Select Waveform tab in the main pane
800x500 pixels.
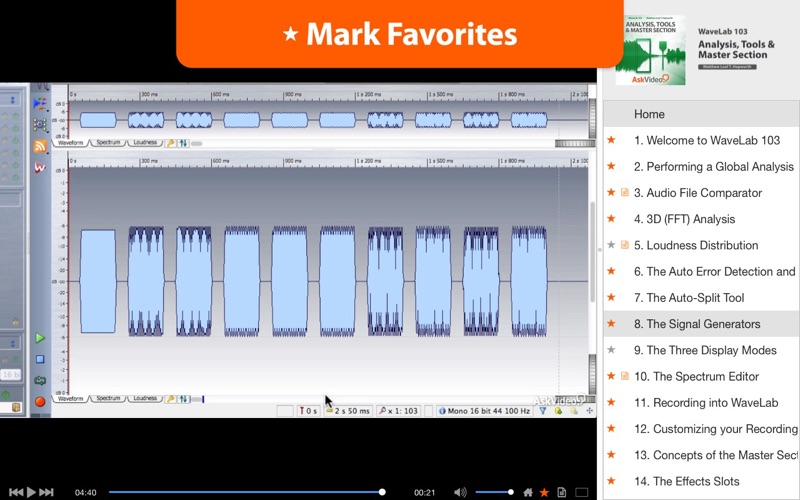(x=70, y=398)
